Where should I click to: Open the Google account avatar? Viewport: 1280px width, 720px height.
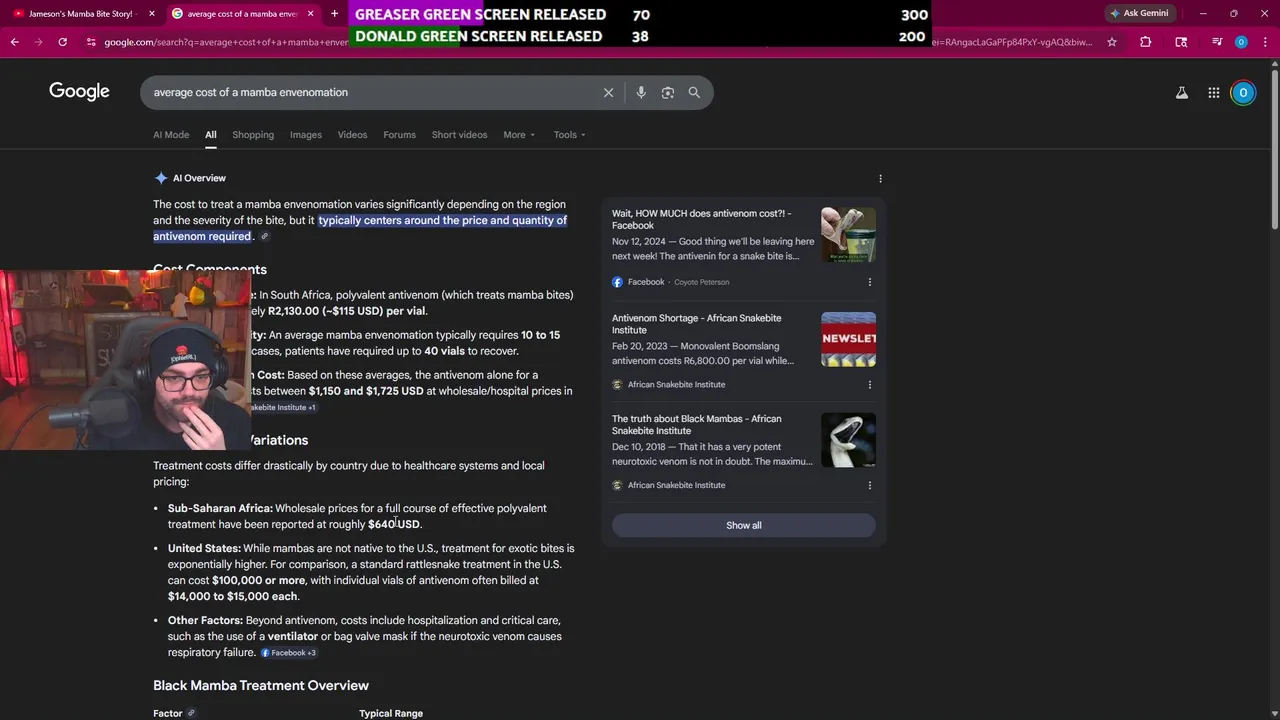pos(1243,92)
